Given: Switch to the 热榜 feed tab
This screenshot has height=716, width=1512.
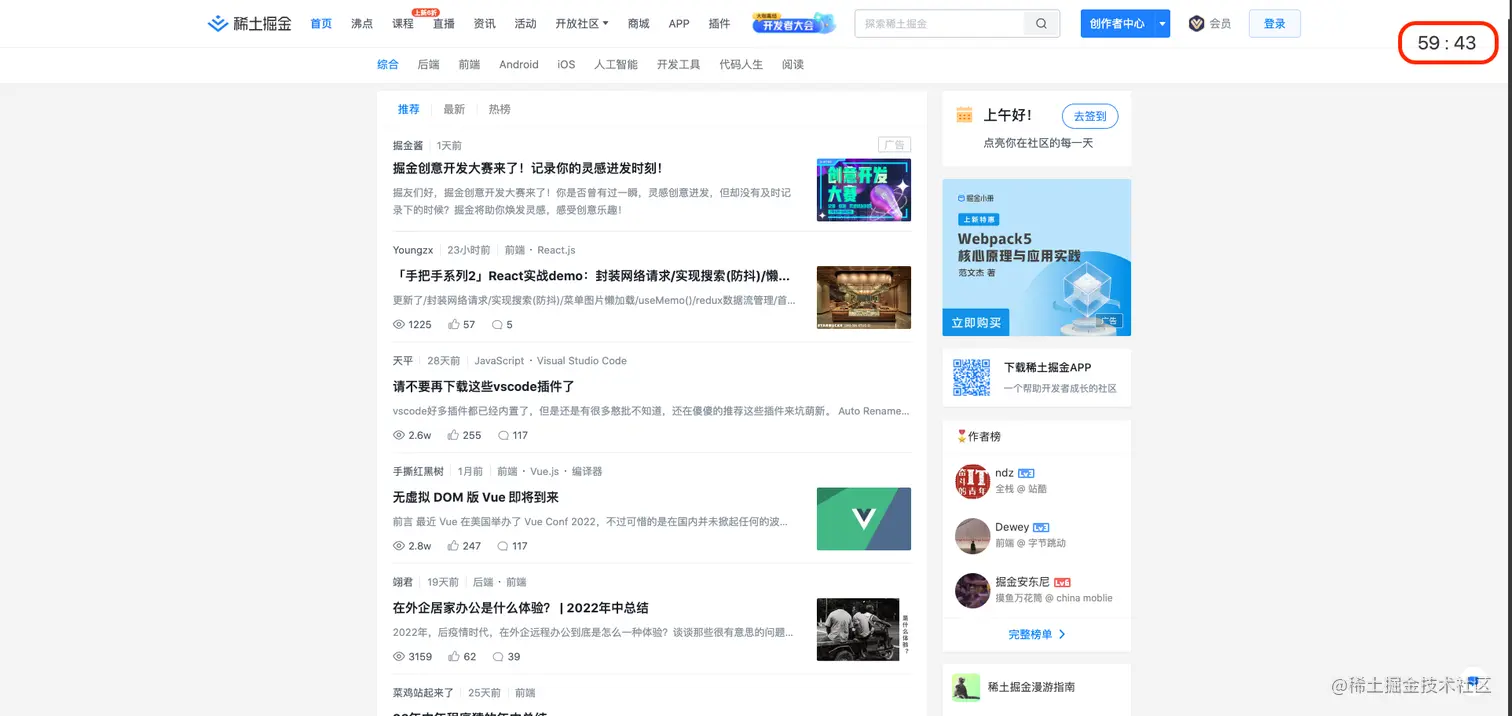Looking at the screenshot, I should pyautogui.click(x=500, y=109).
